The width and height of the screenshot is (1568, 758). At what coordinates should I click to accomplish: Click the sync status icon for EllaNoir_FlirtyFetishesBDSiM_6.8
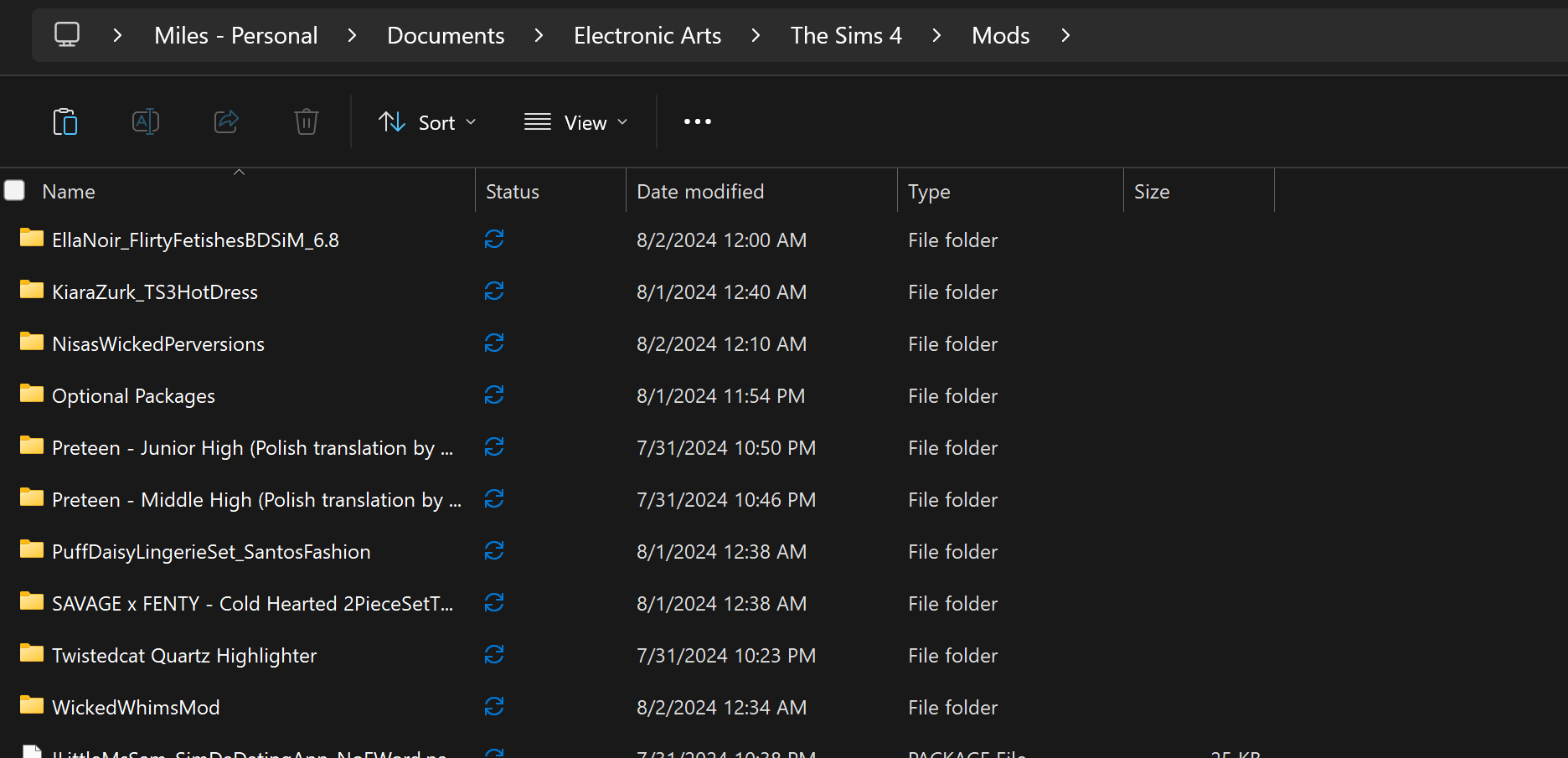(494, 240)
